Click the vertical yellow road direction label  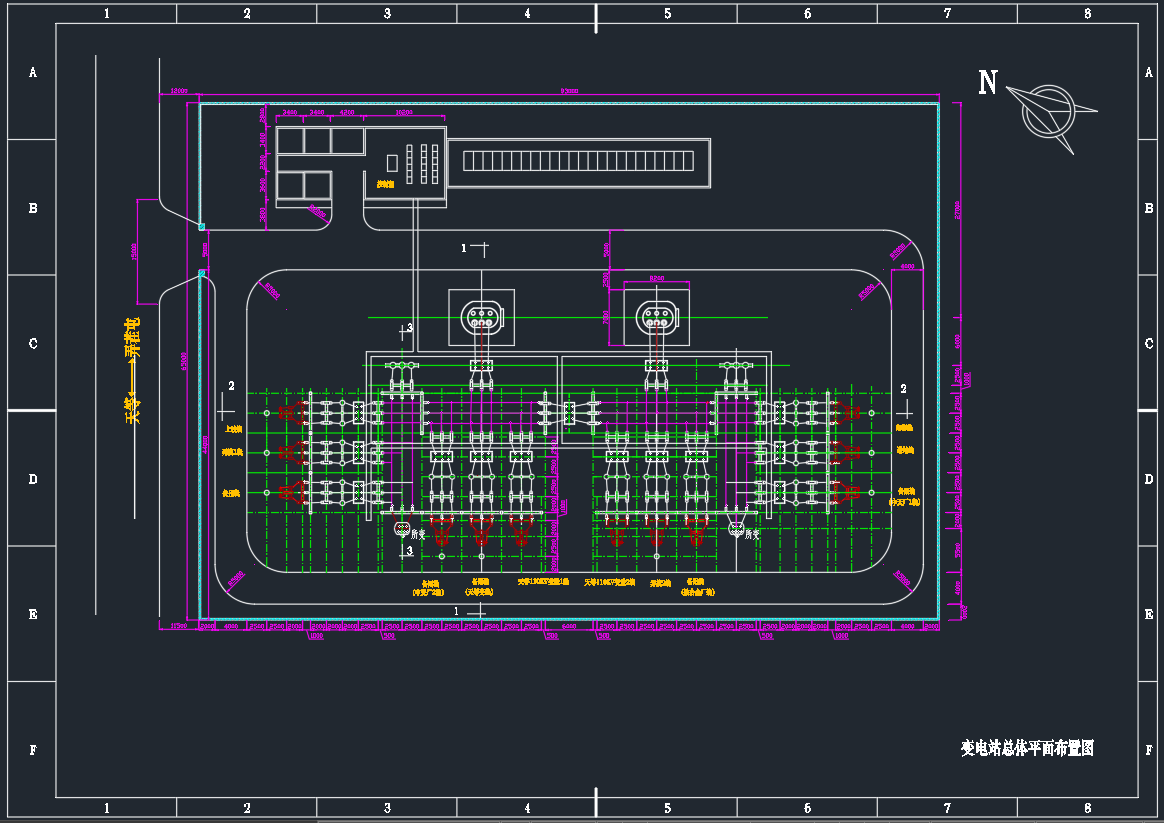coord(132,371)
